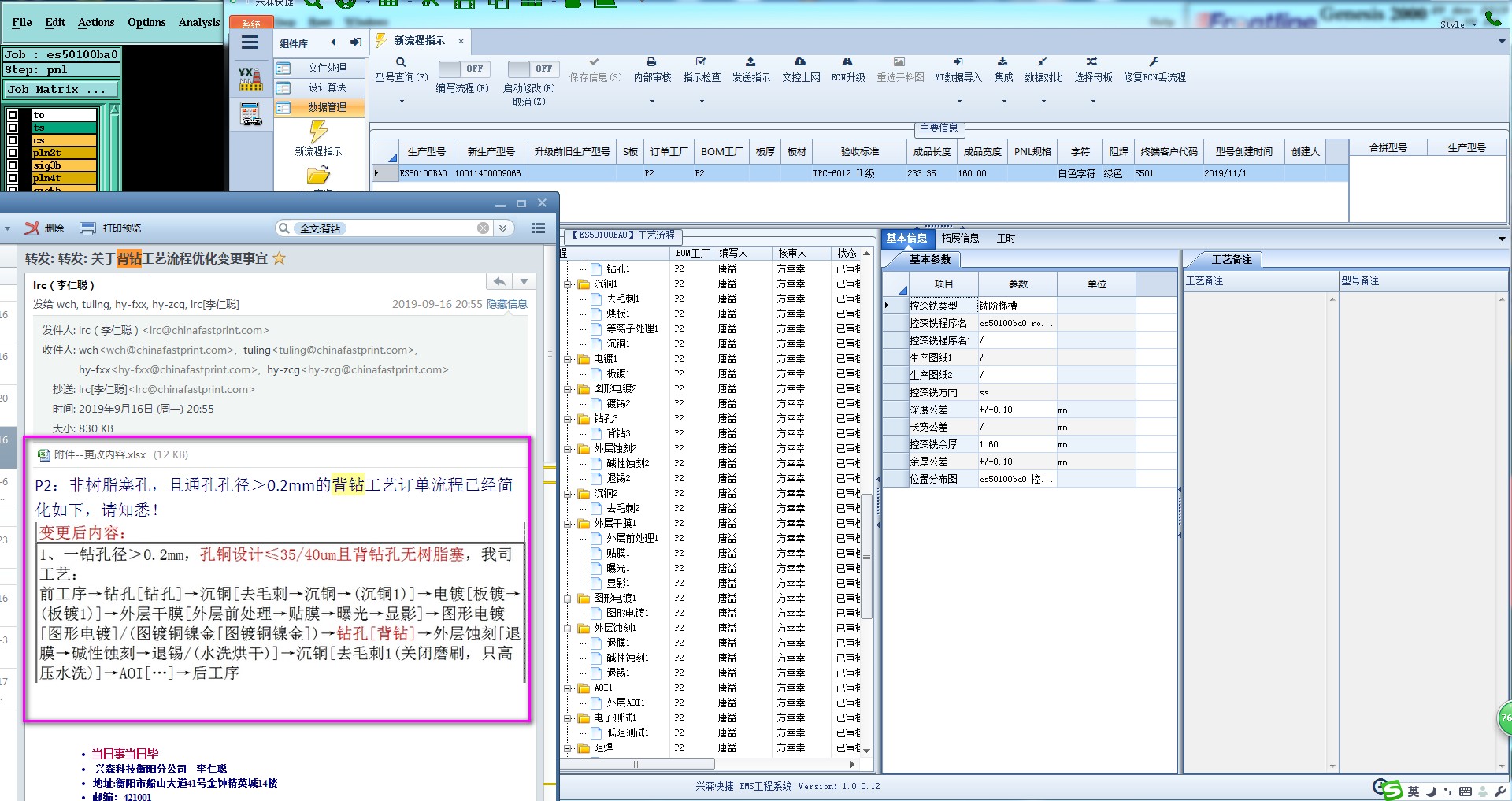The width and height of the screenshot is (1512, 801).
Task: Switch to the 拓展信息 tab
Action: click(960, 238)
